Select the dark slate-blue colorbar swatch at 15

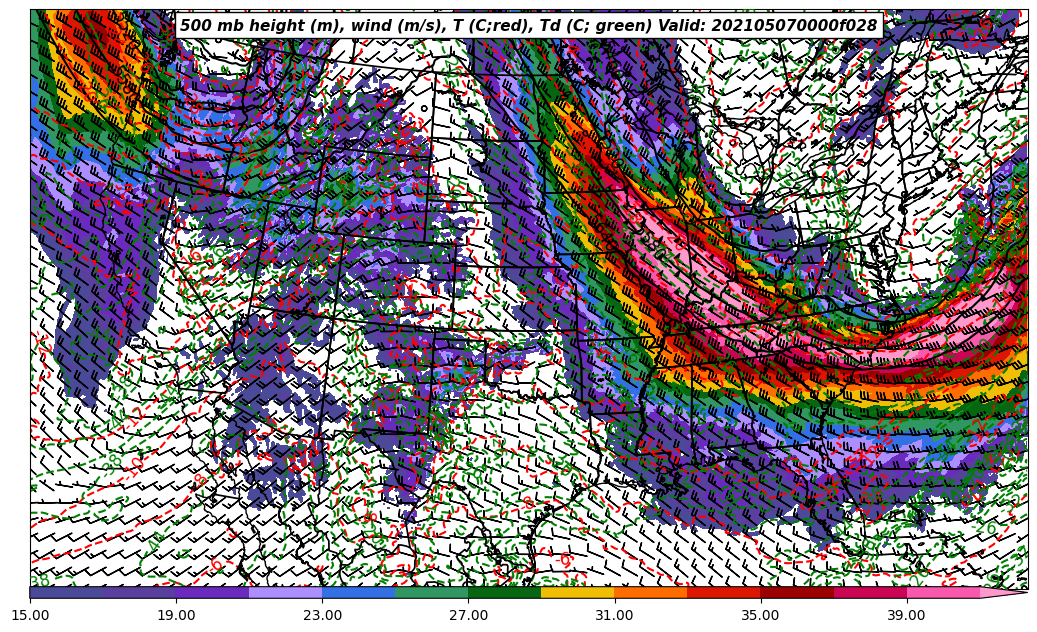pyautogui.click(x=66, y=592)
